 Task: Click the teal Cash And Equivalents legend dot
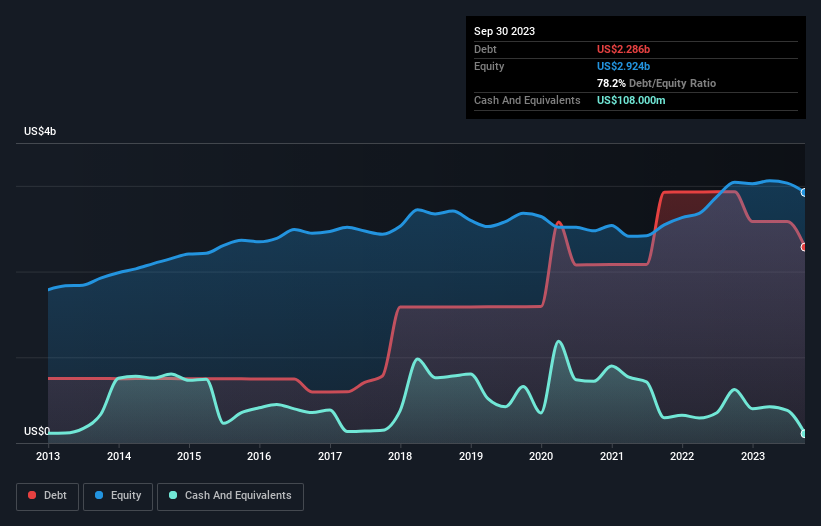[173, 495]
